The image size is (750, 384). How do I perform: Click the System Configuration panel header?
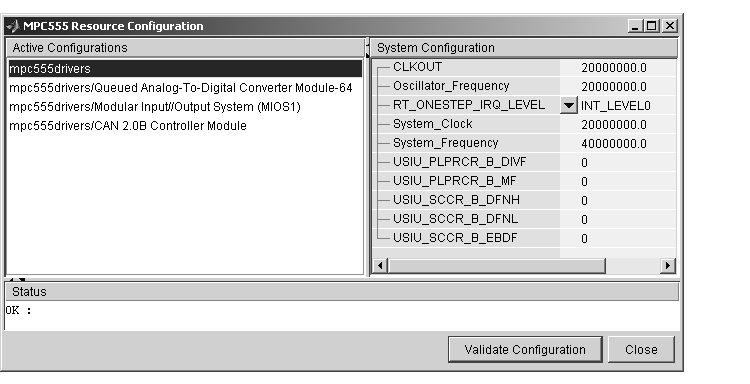tap(524, 48)
